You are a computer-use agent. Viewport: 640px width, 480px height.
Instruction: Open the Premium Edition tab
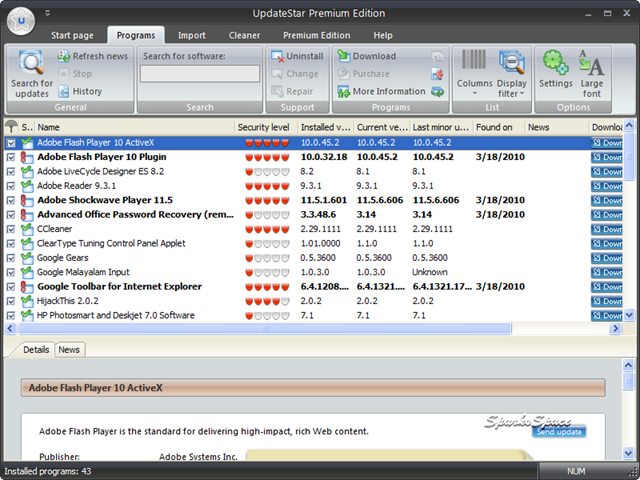(317, 36)
